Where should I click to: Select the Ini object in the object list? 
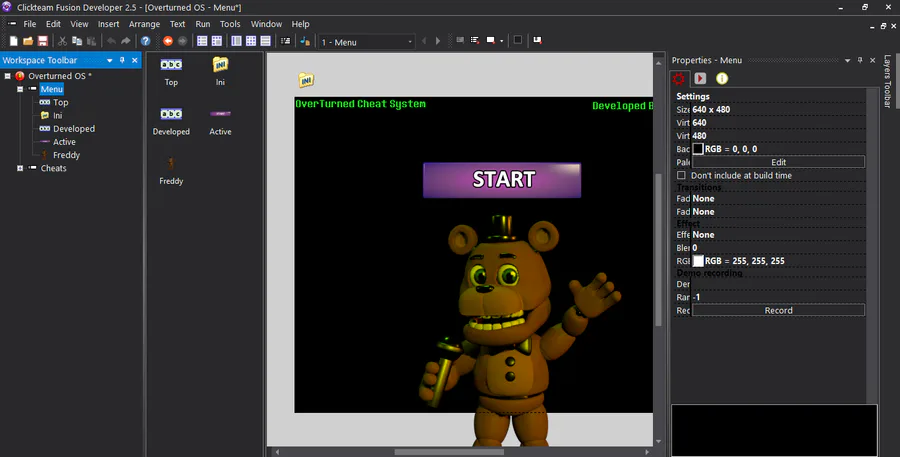click(220, 71)
